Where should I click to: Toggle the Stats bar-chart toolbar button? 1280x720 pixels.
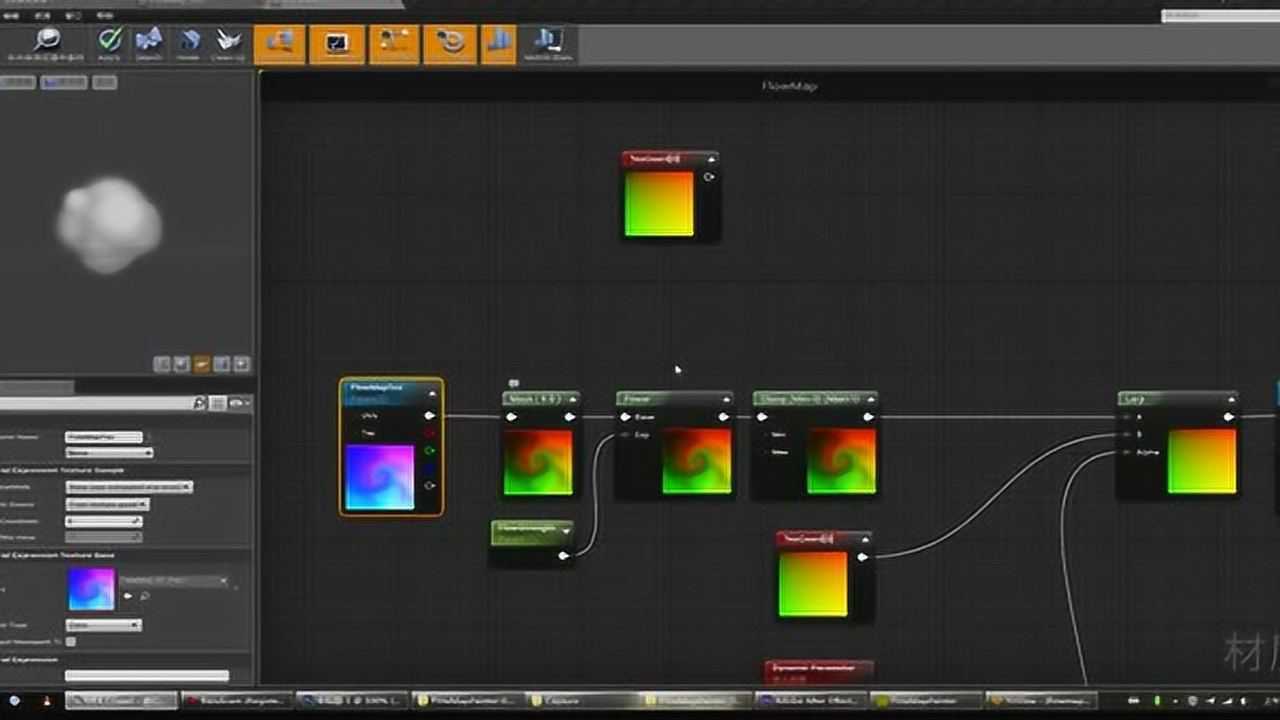click(498, 44)
